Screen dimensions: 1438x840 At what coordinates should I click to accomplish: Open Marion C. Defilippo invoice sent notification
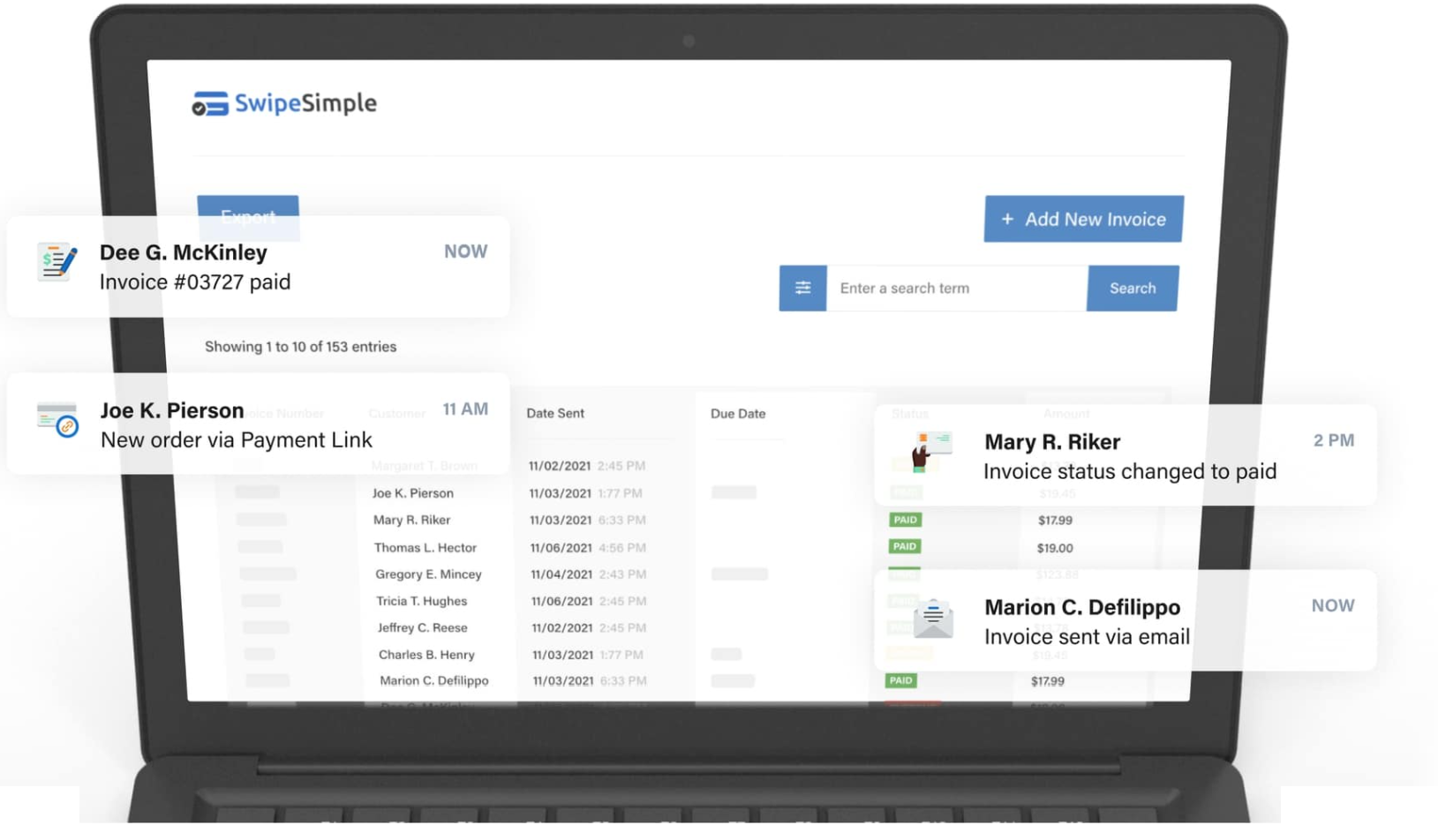(x=1124, y=621)
